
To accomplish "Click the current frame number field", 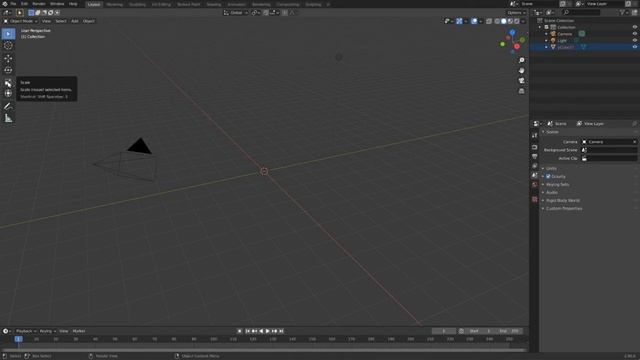I will [444, 331].
